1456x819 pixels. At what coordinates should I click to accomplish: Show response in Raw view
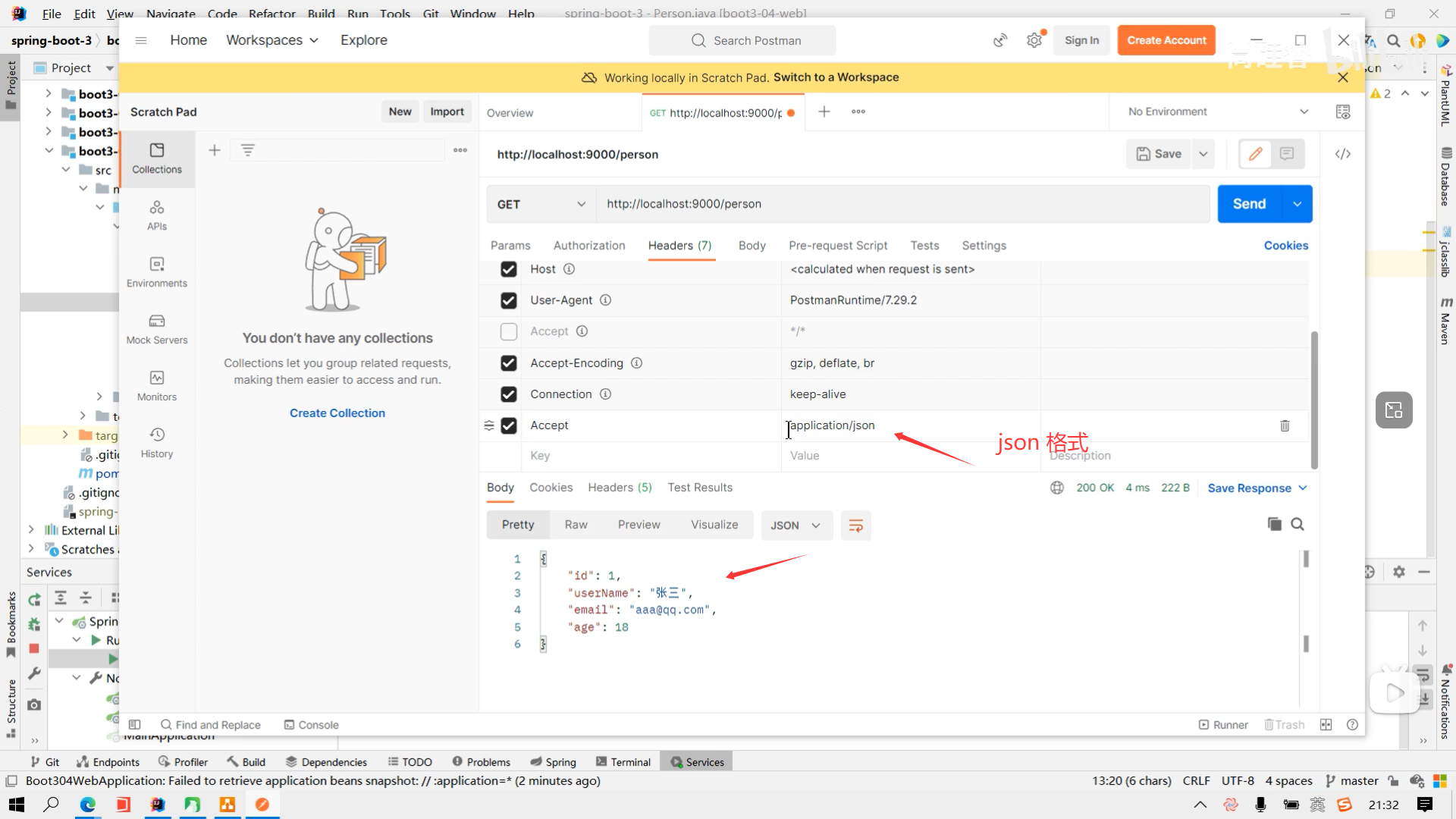tap(576, 525)
